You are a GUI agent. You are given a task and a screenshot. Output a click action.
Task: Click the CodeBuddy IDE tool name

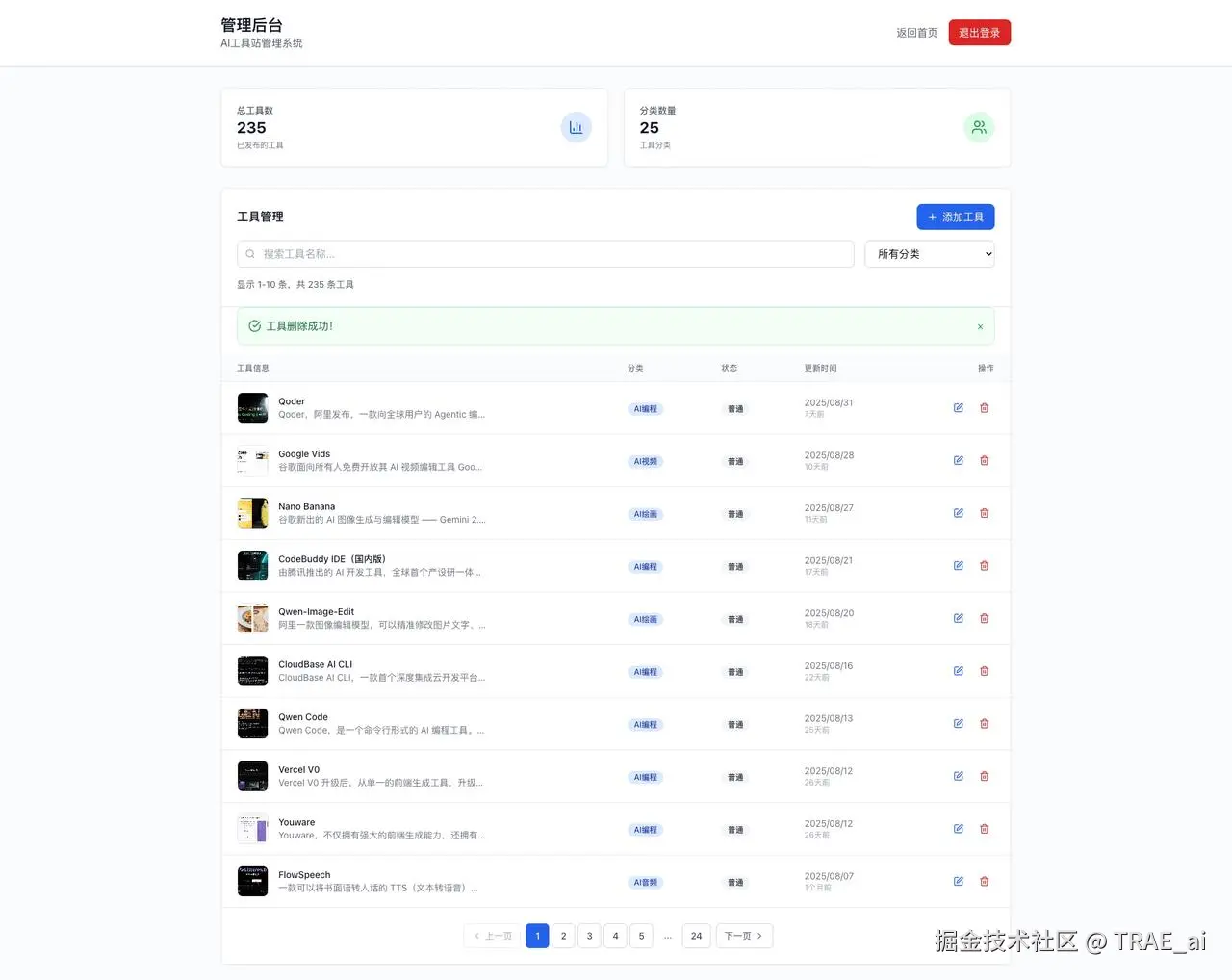(332, 559)
